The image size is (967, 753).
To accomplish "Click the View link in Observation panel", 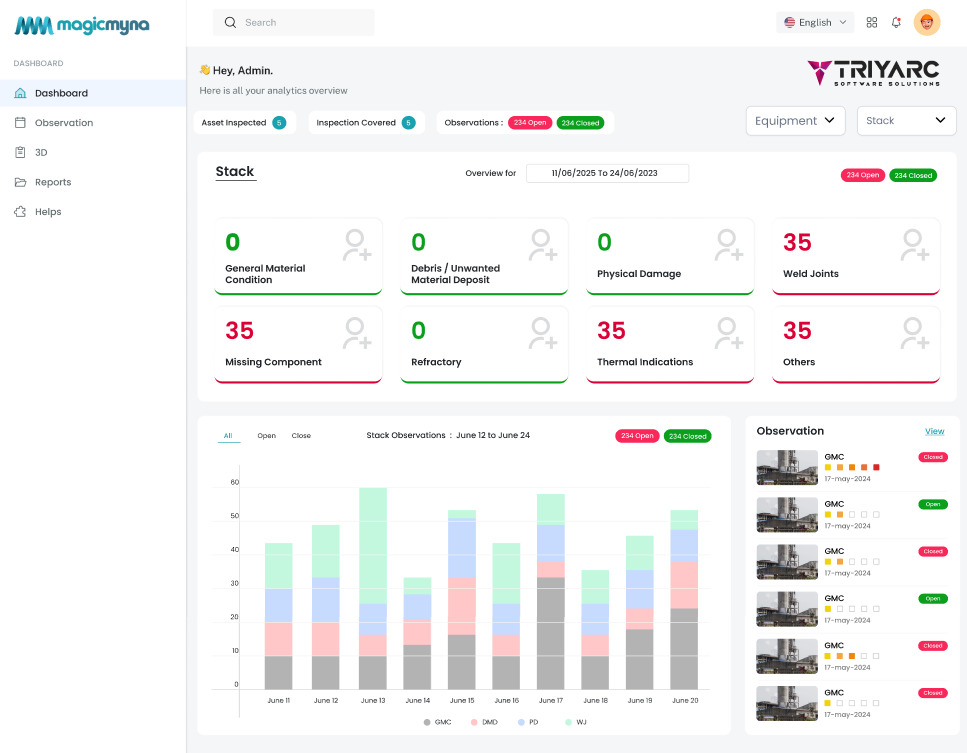I will tap(934, 432).
